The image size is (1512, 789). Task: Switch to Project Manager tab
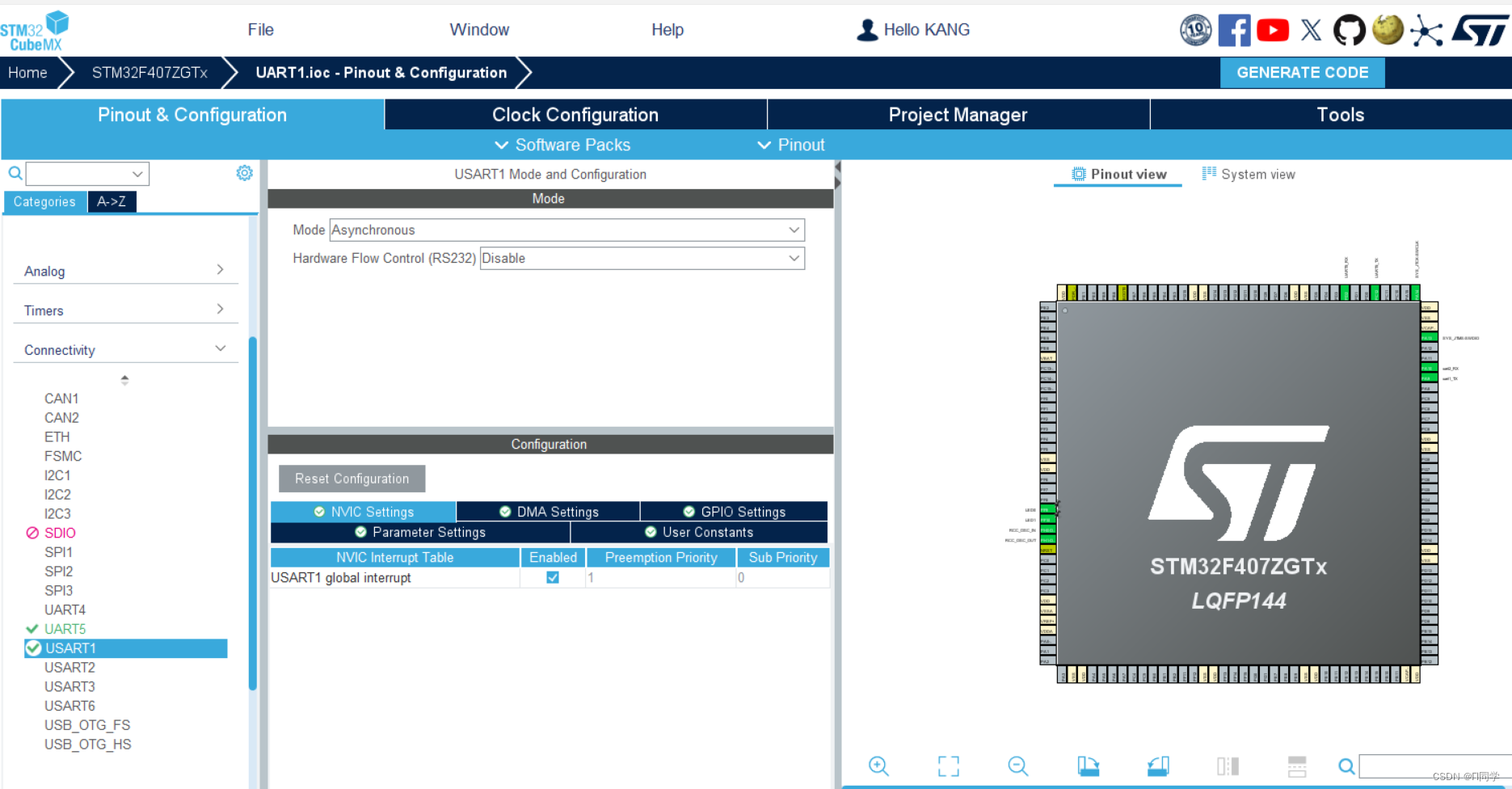958,115
